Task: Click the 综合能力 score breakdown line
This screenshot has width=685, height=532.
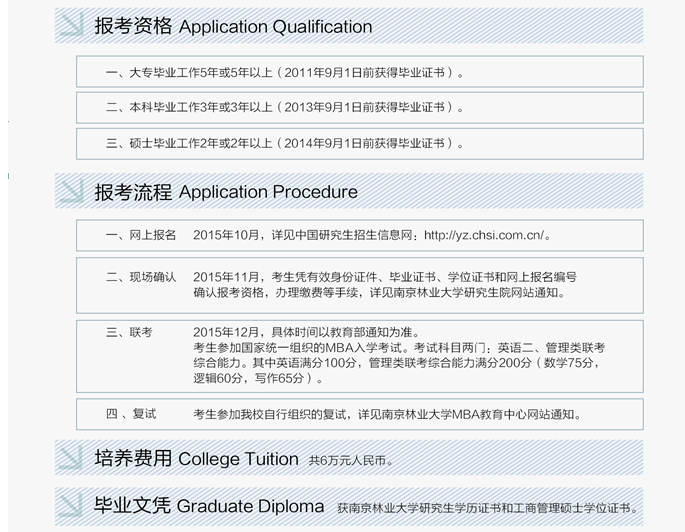Action: point(396,363)
